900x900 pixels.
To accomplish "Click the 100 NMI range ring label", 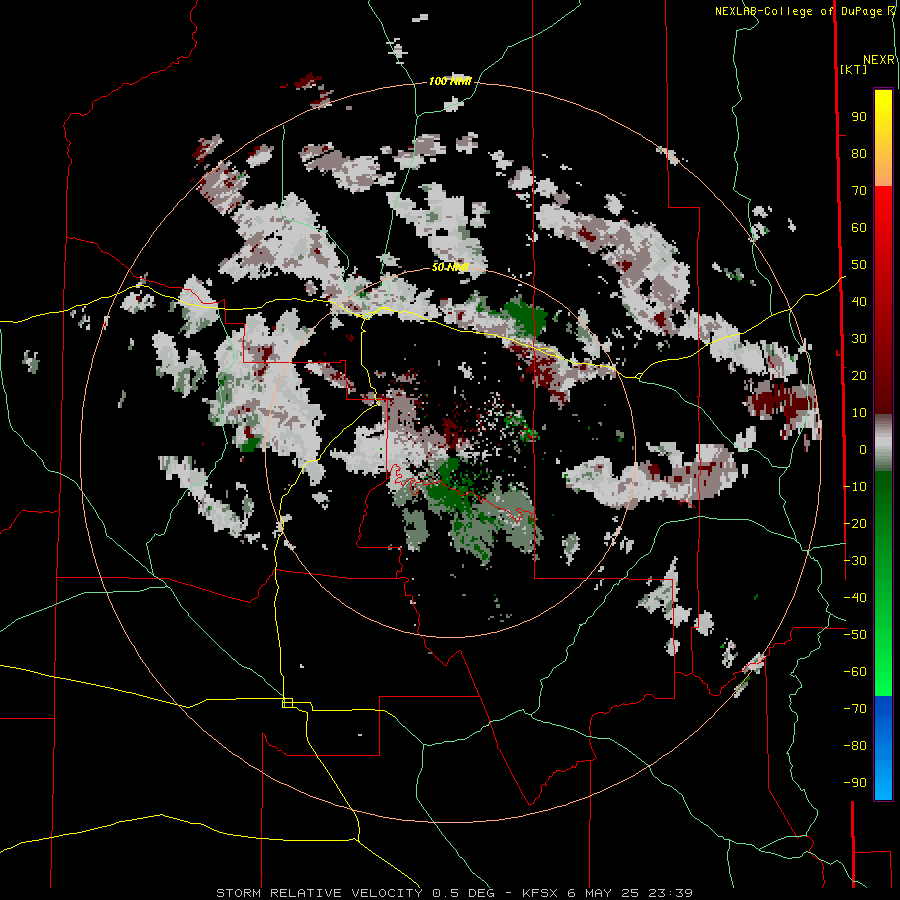I will 449,82.
